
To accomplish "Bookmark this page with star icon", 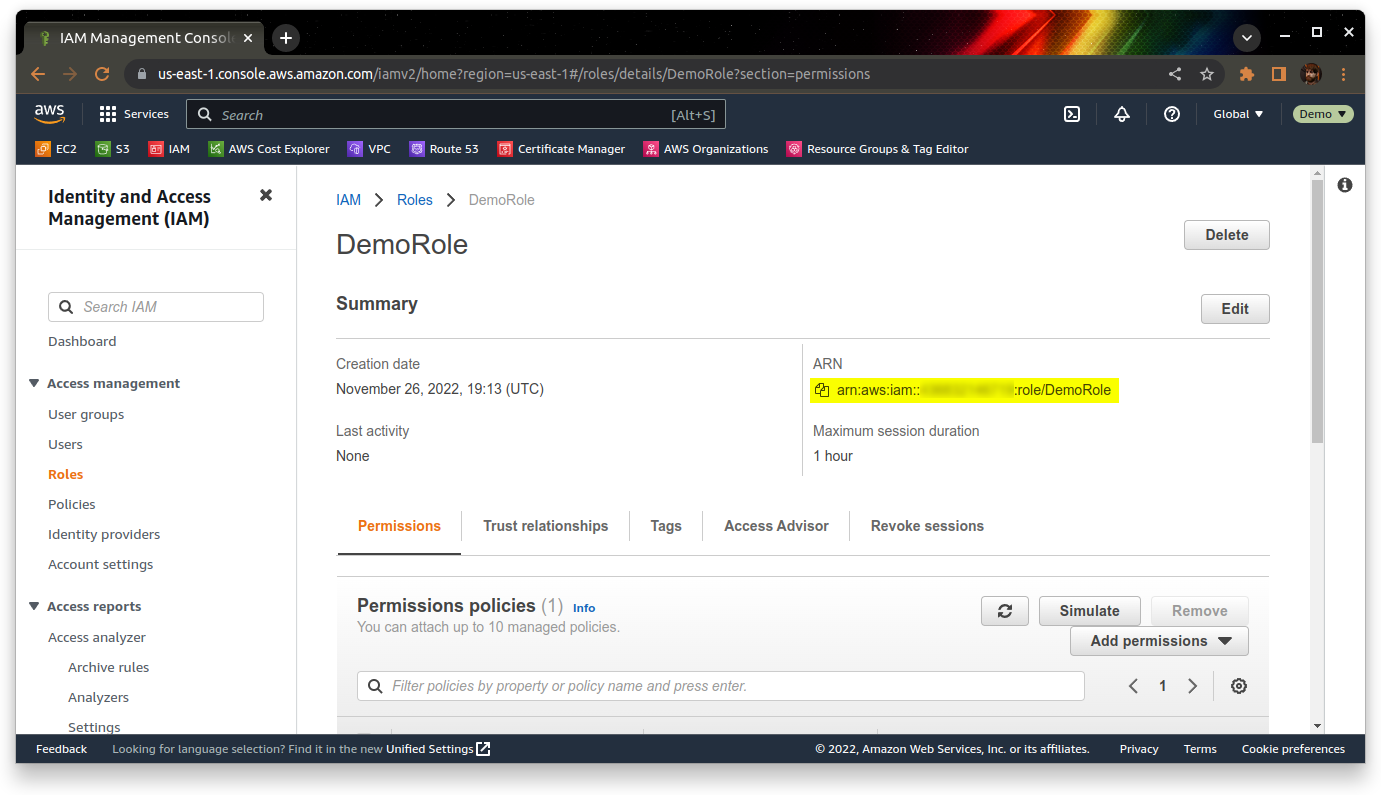I will click(x=1207, y=74).
